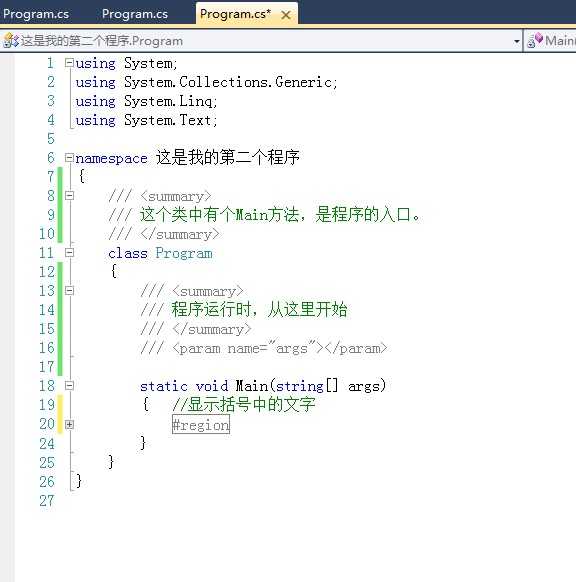Click the class name 'Program' on line 11
This screenshot has width=576, height=582.
[184, 253]
